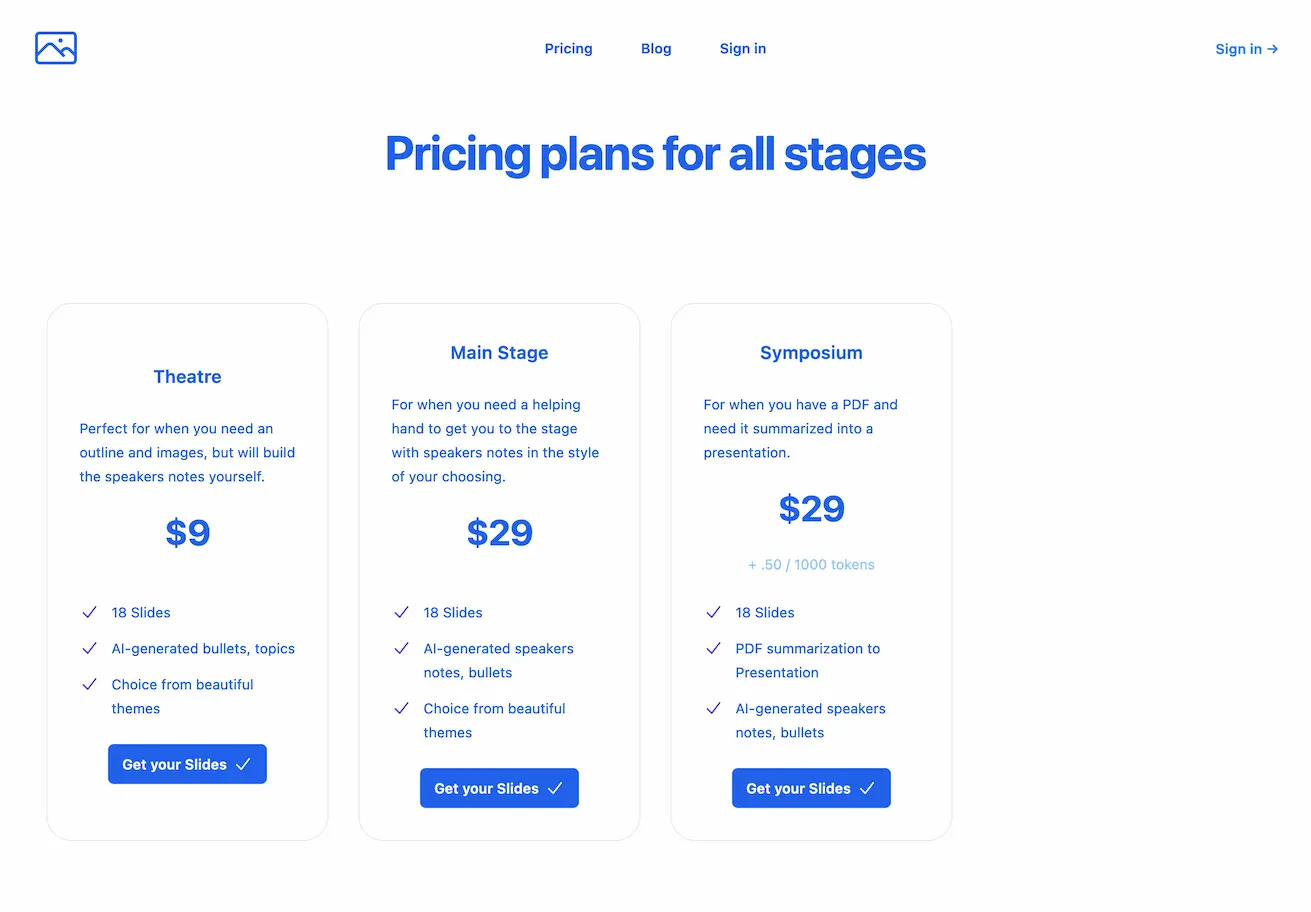
Task: Click Get your Slides under the Symposium plan
Action: [x=811, y=787]
